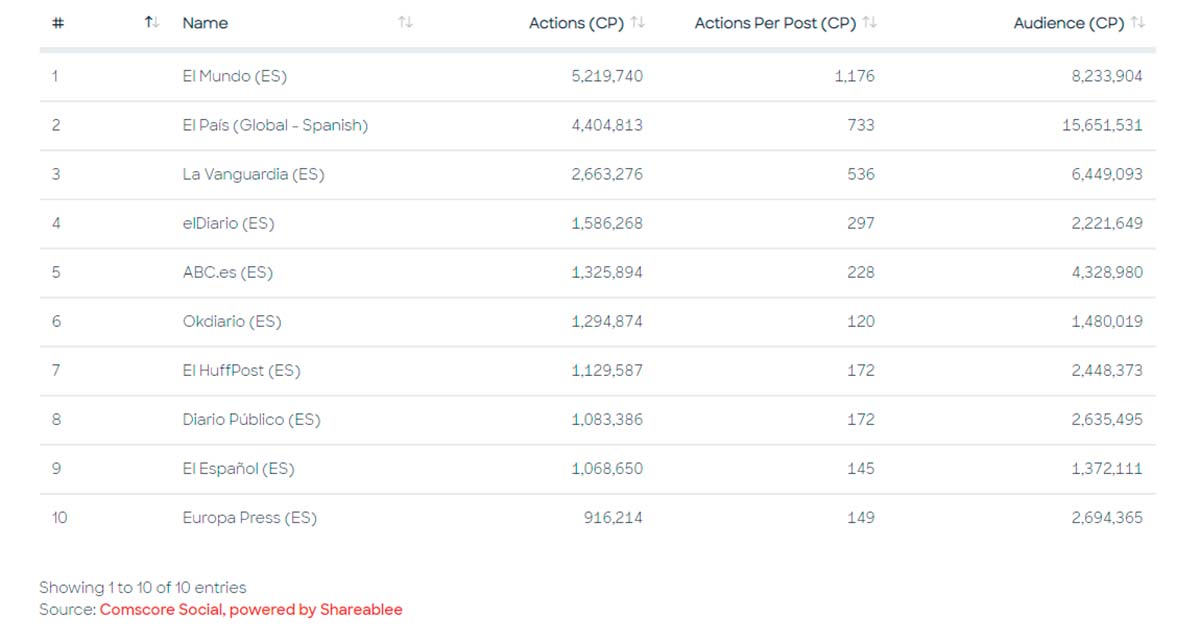Sort table by Actions (CP) arrows

tap(638, 22)
